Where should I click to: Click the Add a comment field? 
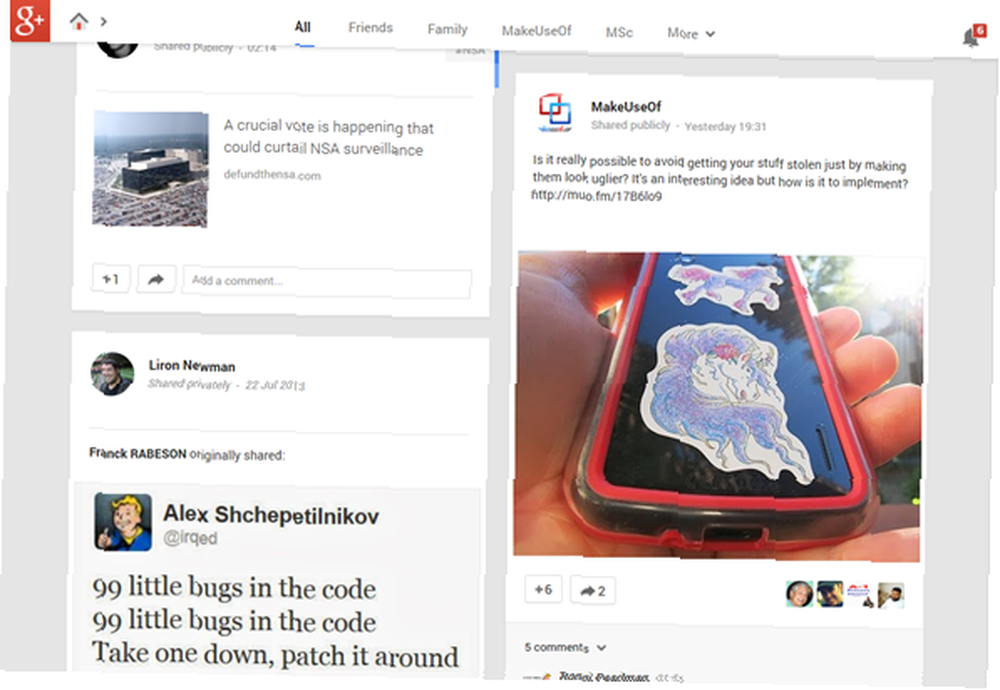pyautogui.click(x=327, y=283)
